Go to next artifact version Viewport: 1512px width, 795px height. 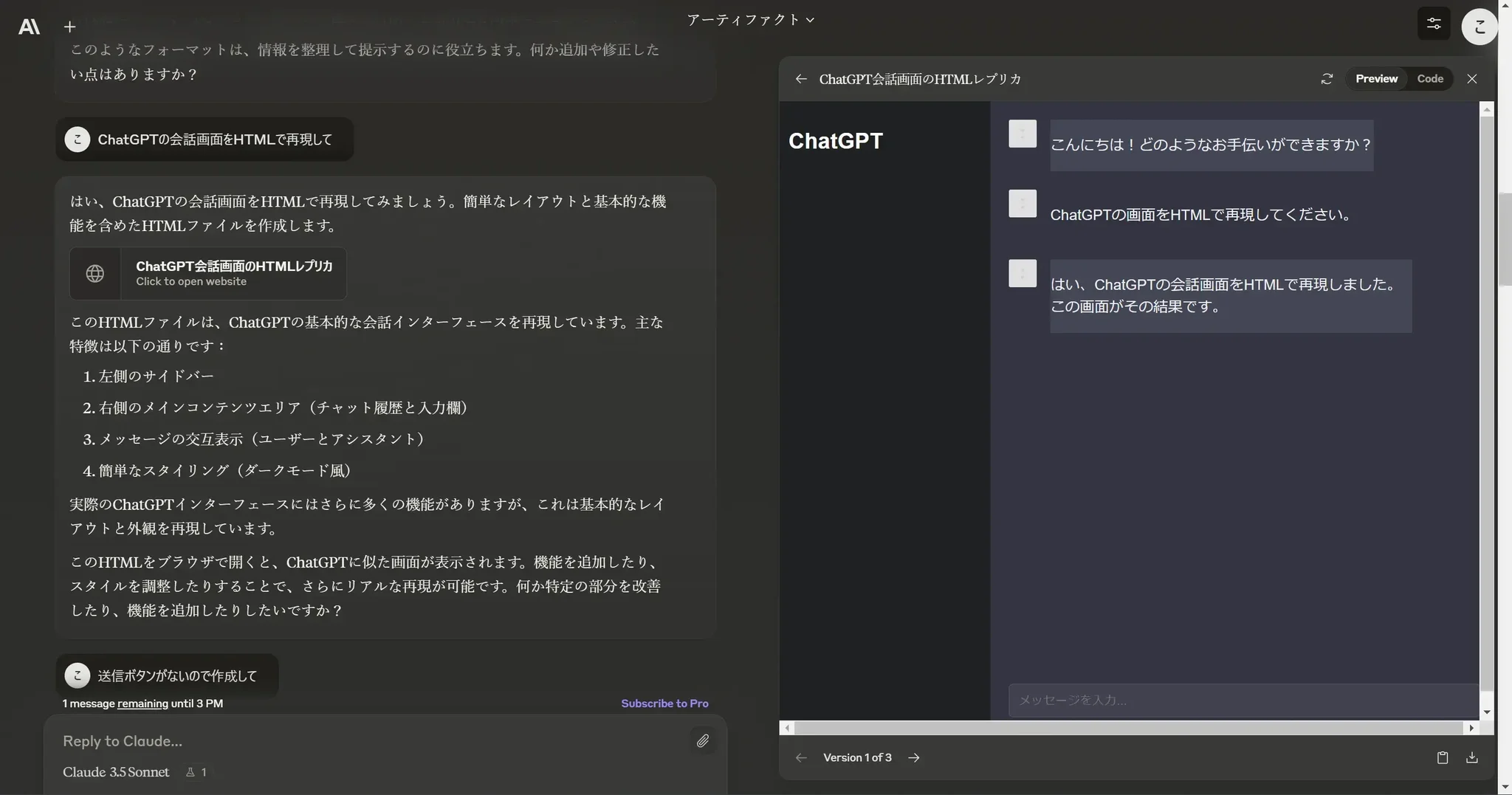914,757
